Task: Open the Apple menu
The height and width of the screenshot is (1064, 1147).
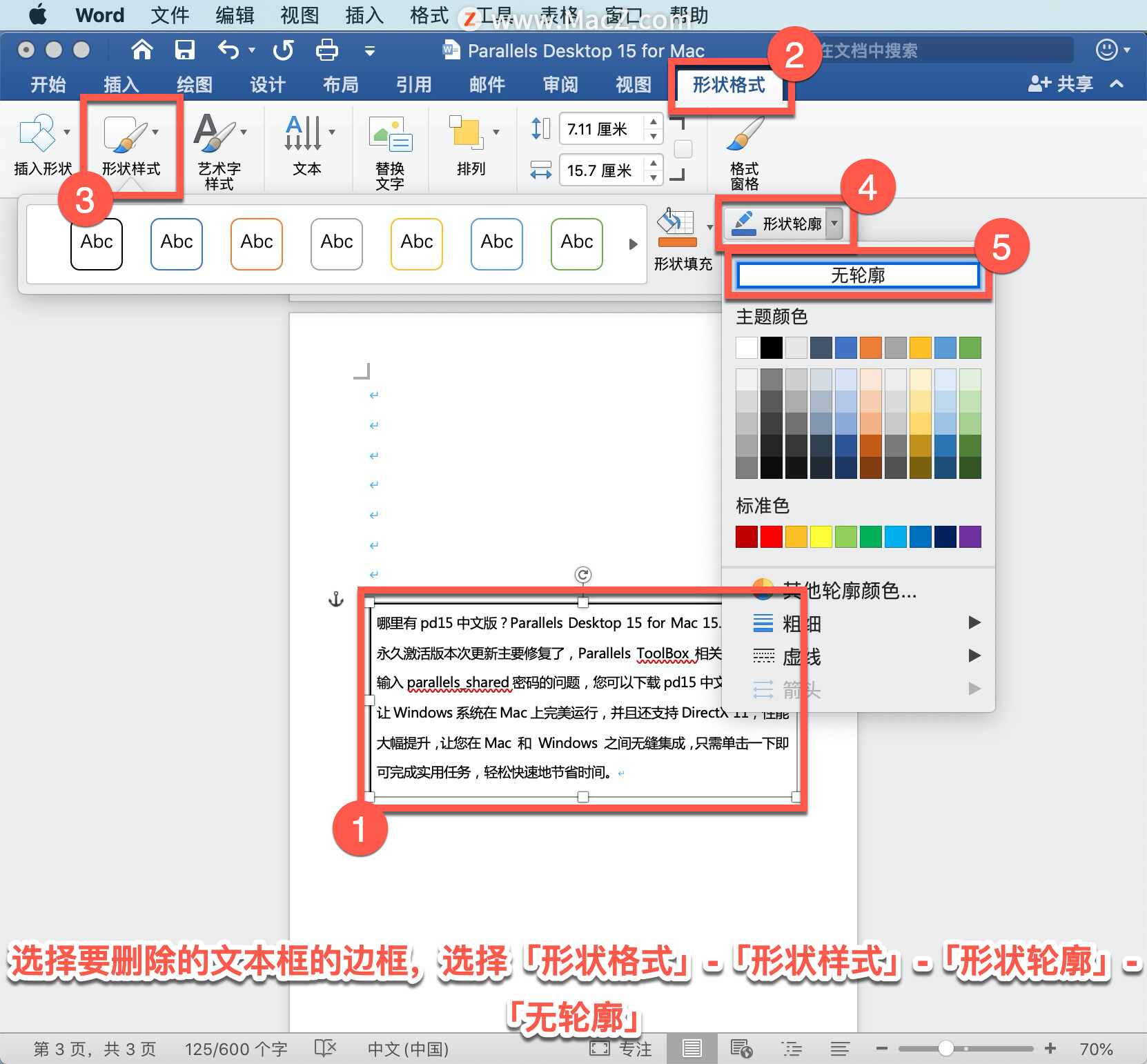Action: [x=38, y=14]
